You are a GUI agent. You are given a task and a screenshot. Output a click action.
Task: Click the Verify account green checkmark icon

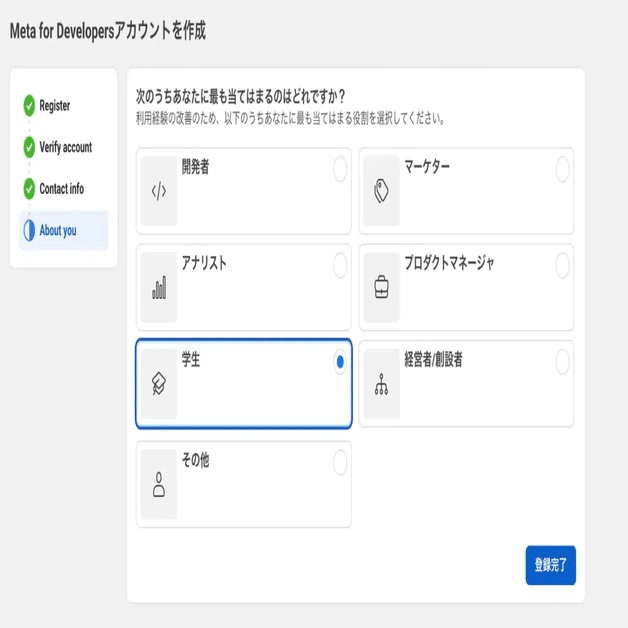coord(29,147)
